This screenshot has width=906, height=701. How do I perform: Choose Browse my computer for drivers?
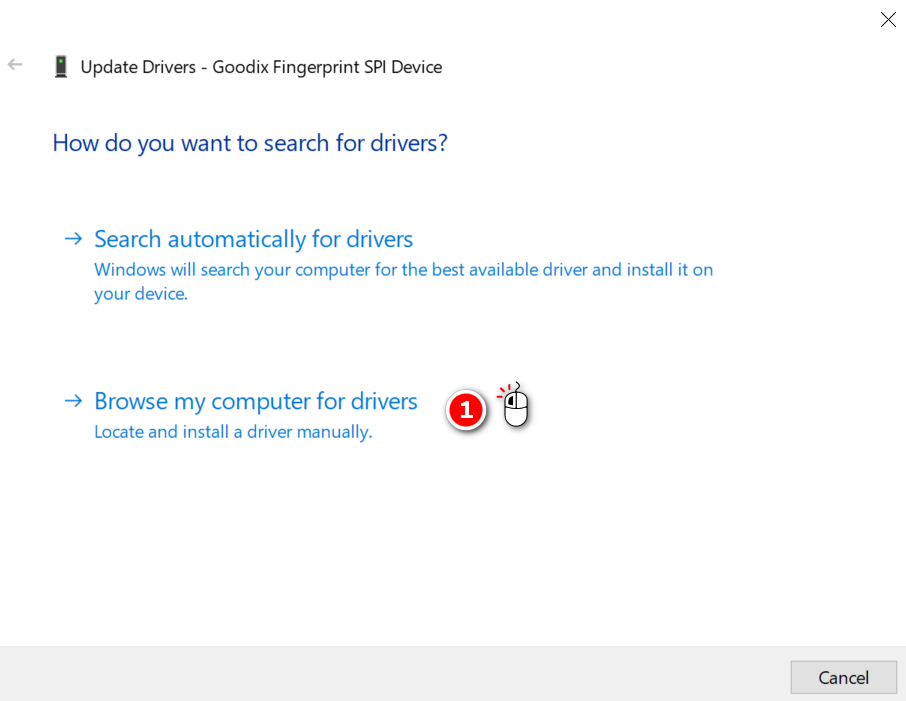[255, 402]
